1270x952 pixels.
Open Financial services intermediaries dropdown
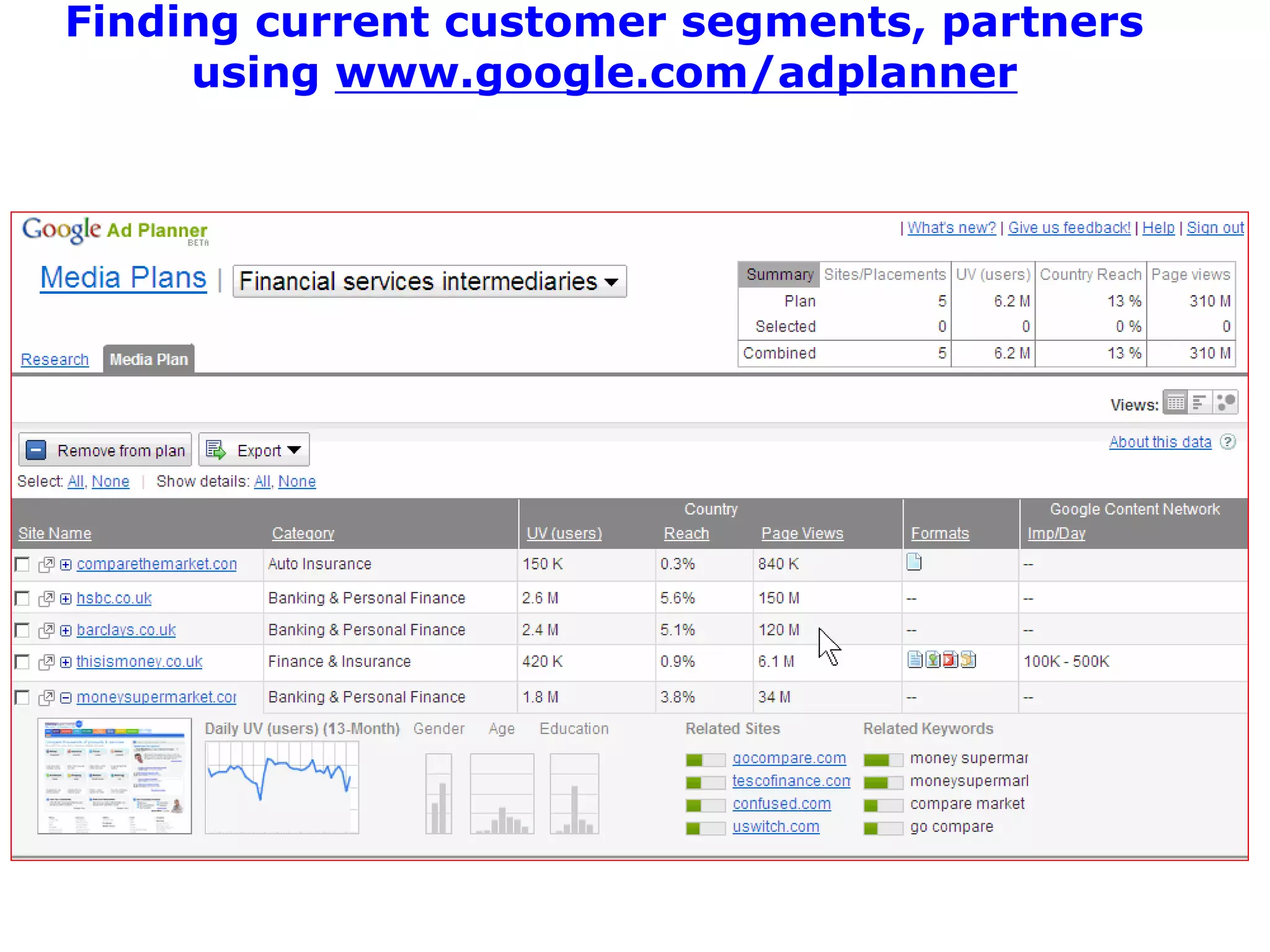(430, 281)
